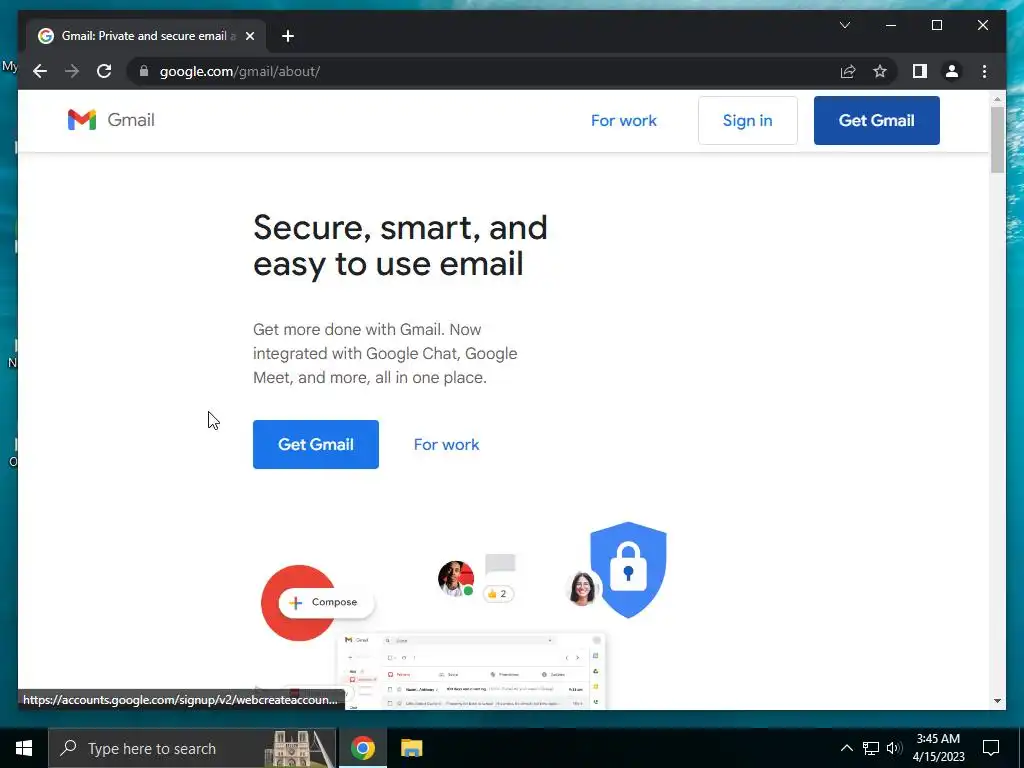Click the Get Gmail button in header
Viewport: 1024px width, 768px height.
(876, 121)
